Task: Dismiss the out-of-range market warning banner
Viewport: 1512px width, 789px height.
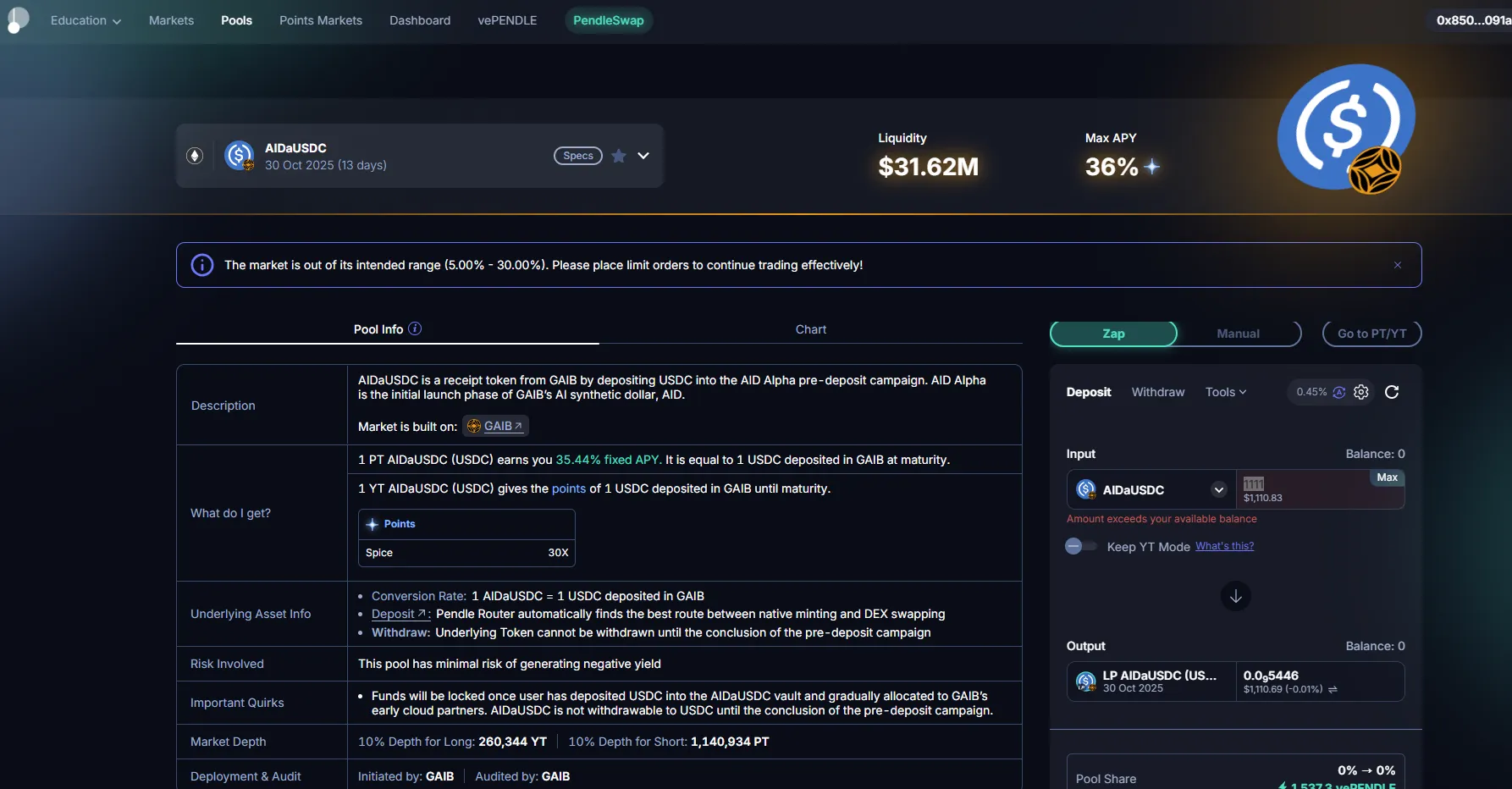Action: [x=1398, y=265]
